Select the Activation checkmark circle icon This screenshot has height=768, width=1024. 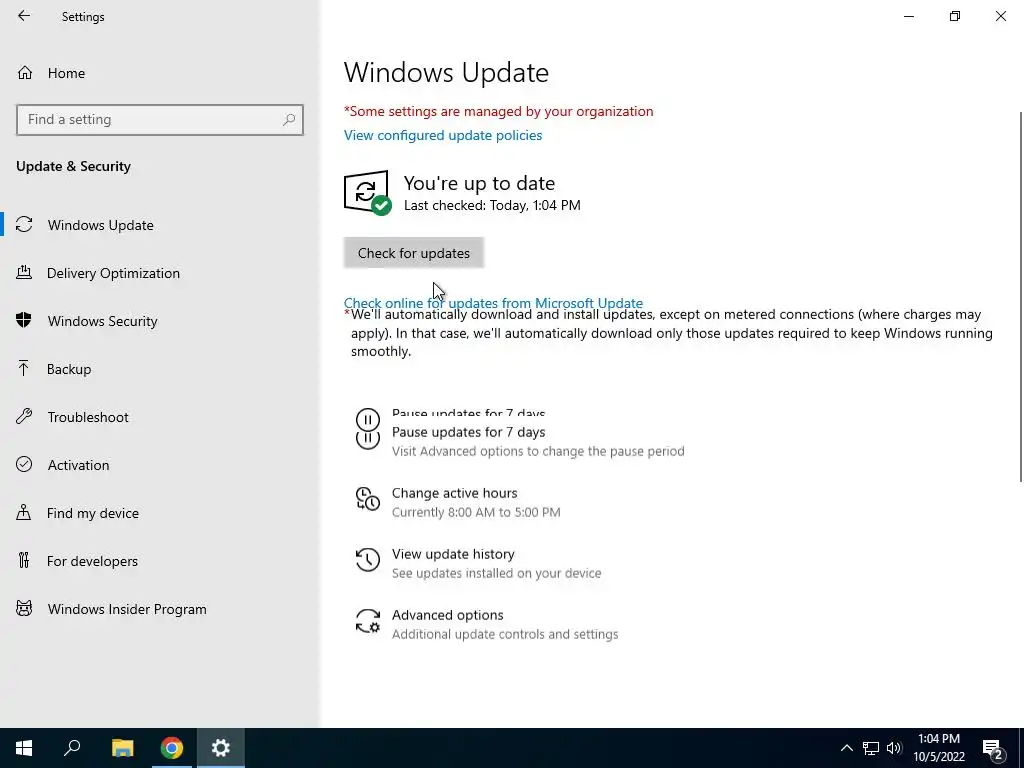tap(24, 464)
